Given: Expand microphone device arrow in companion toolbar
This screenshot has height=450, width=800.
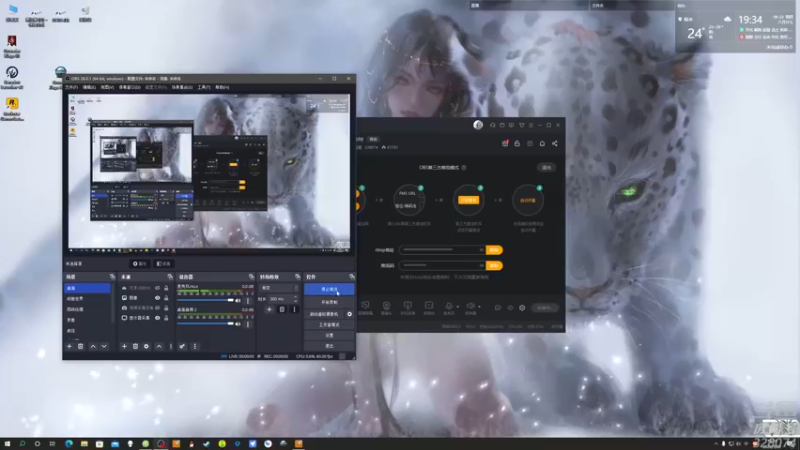Looking at the screenshot, I should 457,307.
